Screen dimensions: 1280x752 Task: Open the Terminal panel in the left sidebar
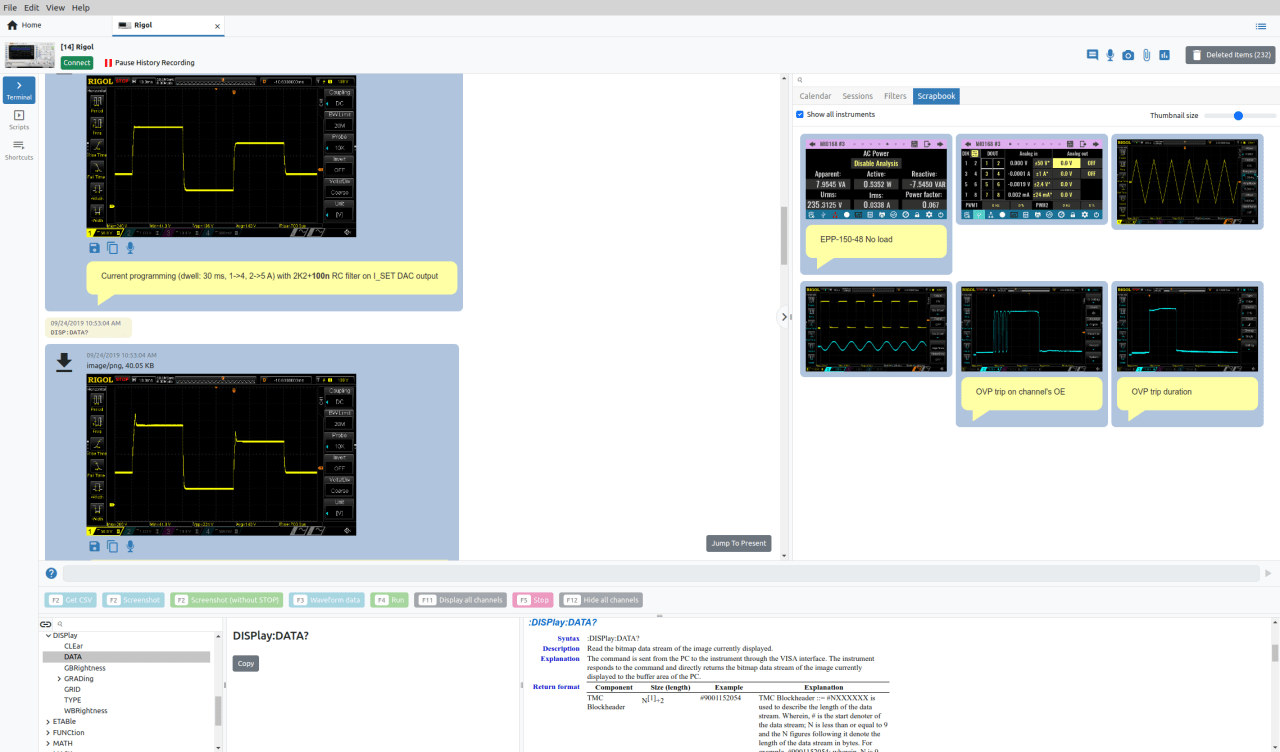(x=18, y=90)
